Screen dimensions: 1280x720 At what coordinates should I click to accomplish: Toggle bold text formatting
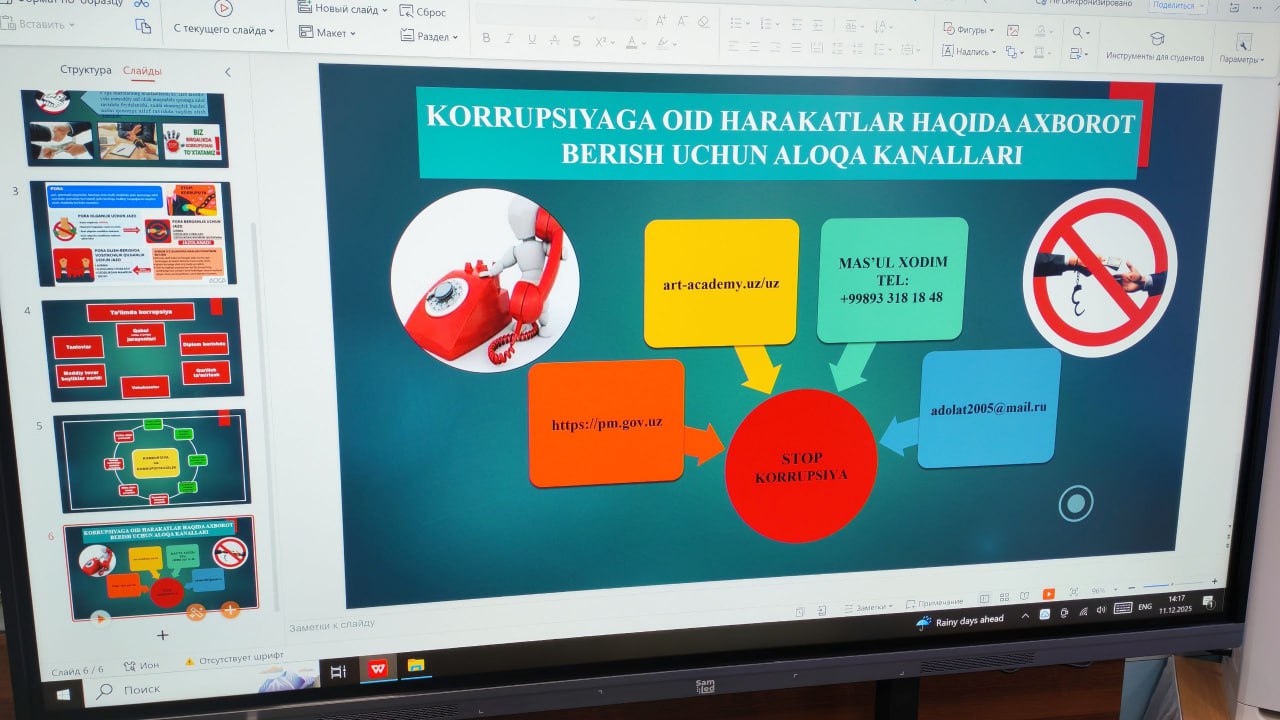487,38
